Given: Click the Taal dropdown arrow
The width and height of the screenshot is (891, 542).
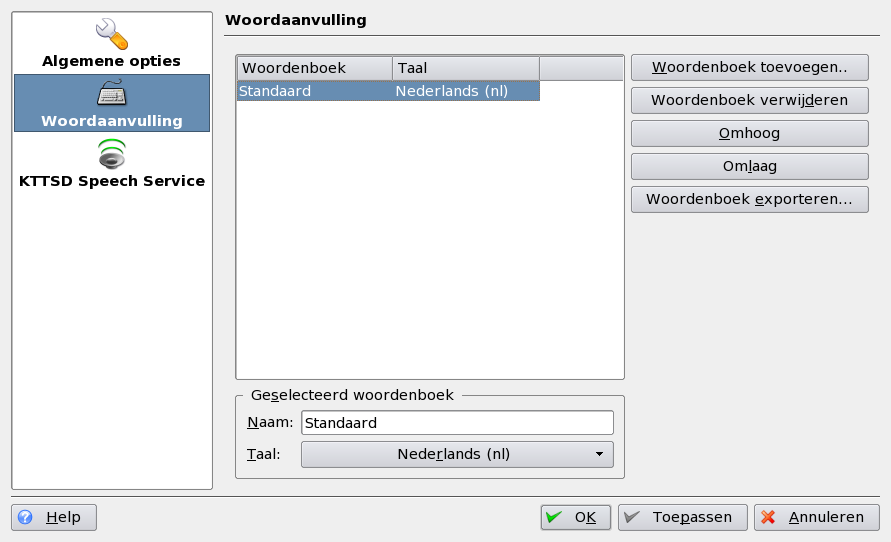Looking at the screenshot, I should pos(599,454).
